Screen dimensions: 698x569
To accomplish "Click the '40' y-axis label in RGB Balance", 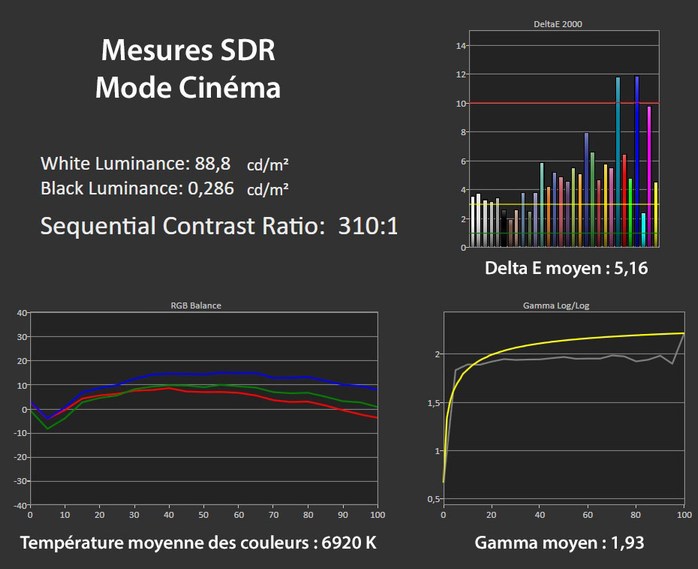I will (22, 313).
